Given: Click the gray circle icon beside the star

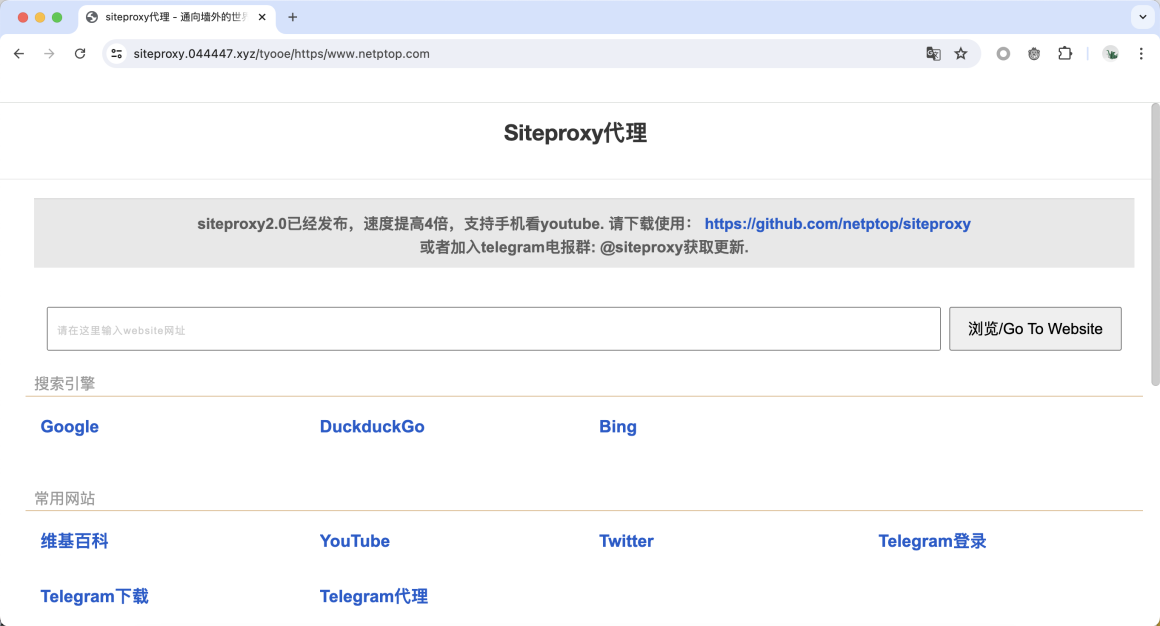Looking at the screenshot, I should tap(1003, 53).
